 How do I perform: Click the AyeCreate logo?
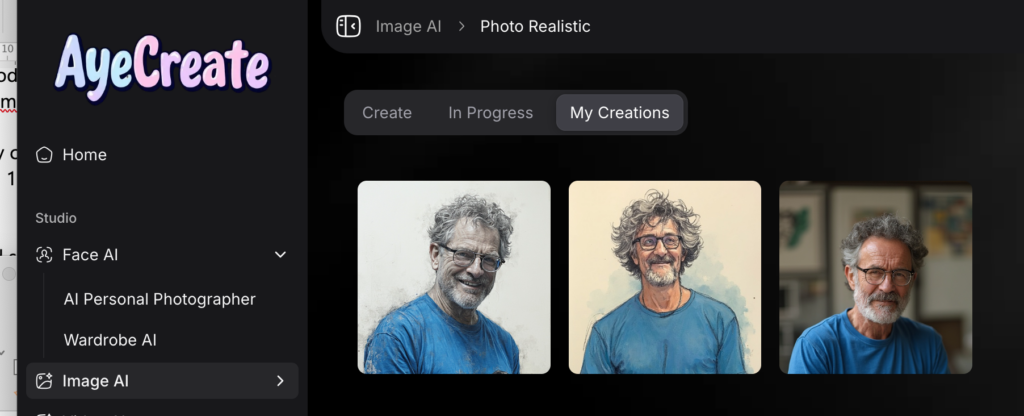click(162, 67)
